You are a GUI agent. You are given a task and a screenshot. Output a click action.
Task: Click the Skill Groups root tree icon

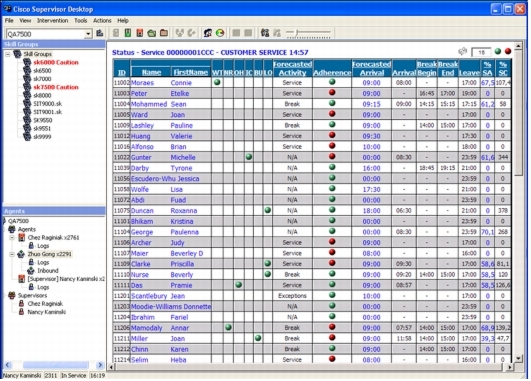(17, 54)
